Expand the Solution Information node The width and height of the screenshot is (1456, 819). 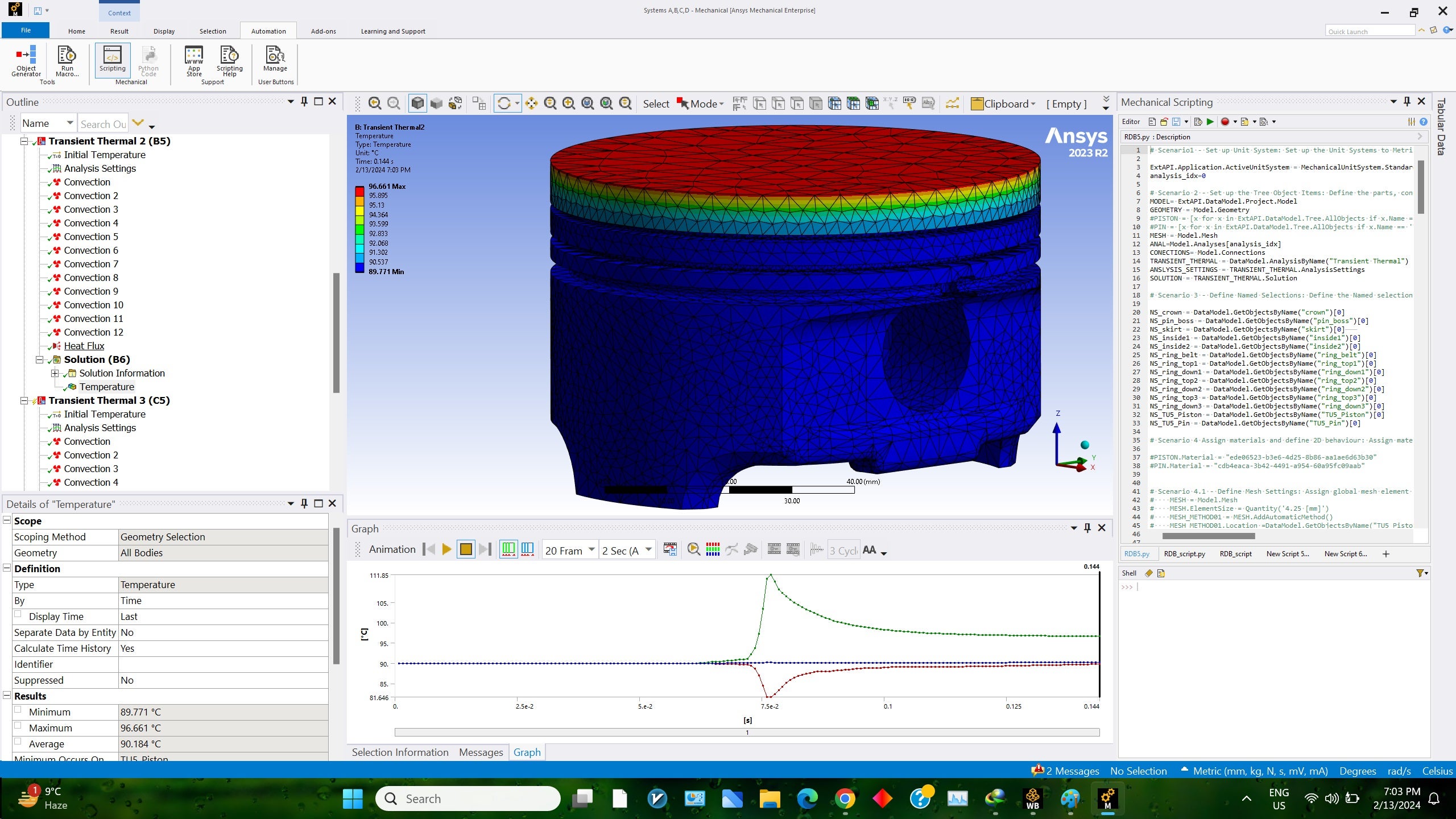click(55, 373)
